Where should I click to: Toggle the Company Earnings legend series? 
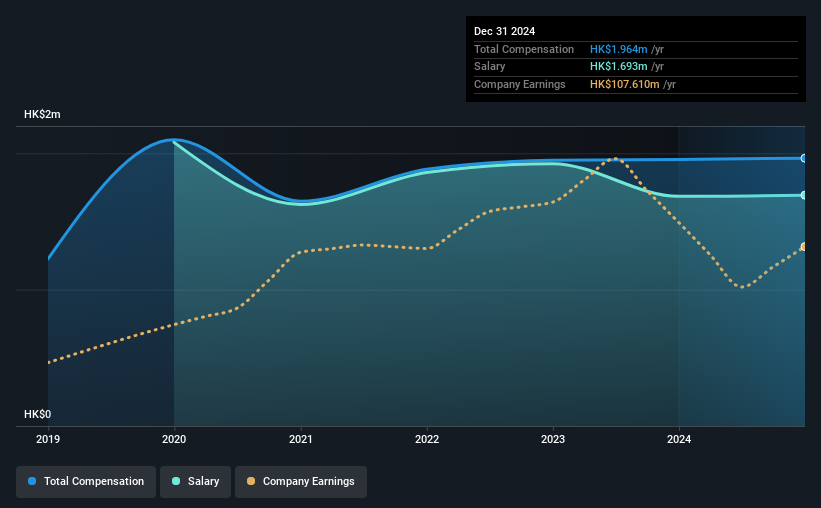pyautogui.click(x=301, y=481)
